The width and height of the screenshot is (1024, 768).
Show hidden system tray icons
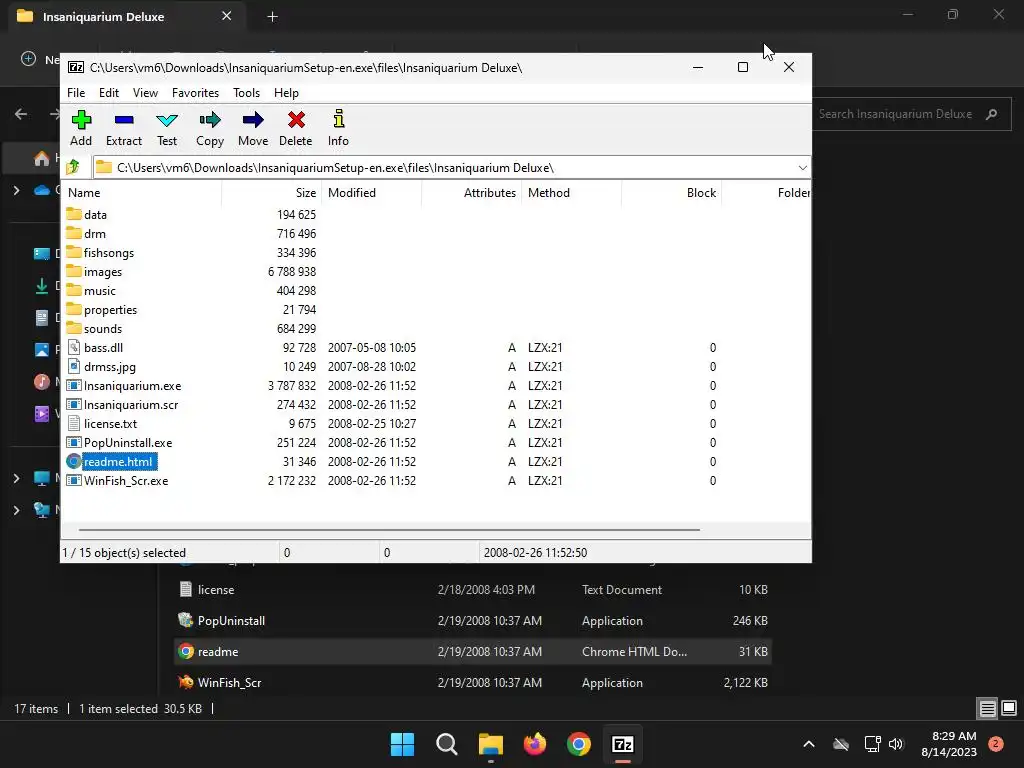pos(808,744)
